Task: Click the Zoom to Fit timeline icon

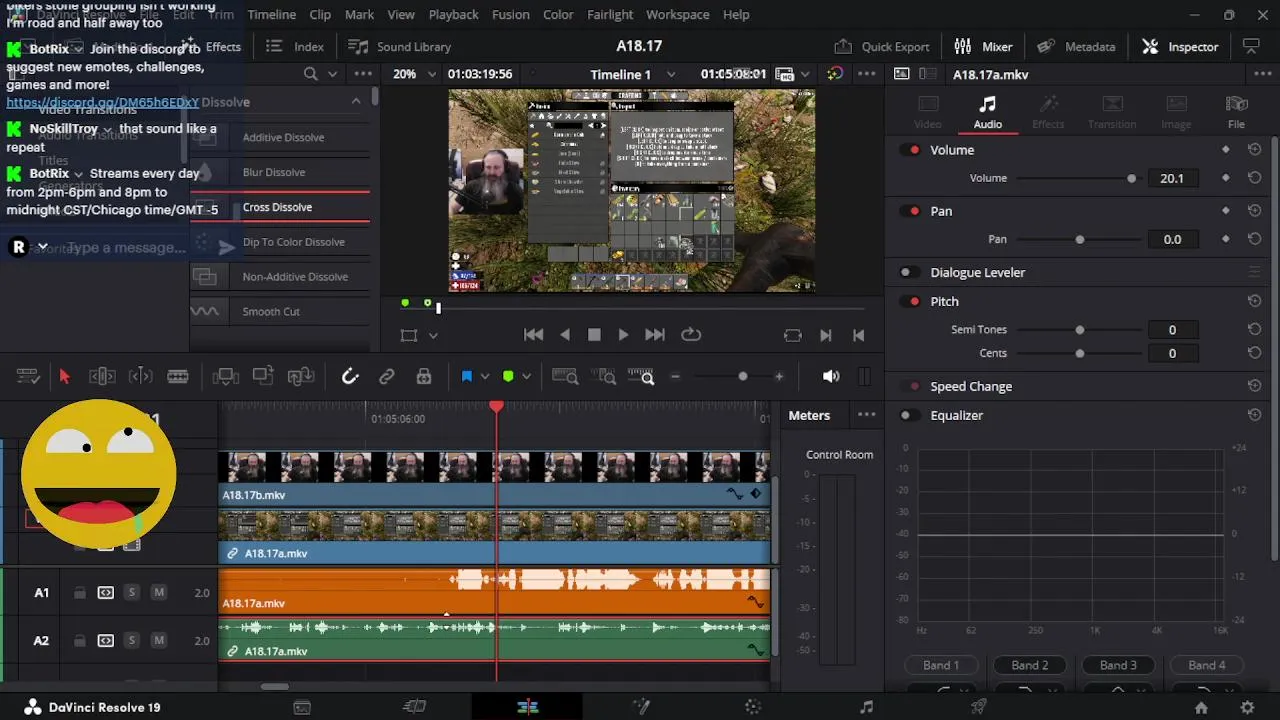Action: pos(565,376)
